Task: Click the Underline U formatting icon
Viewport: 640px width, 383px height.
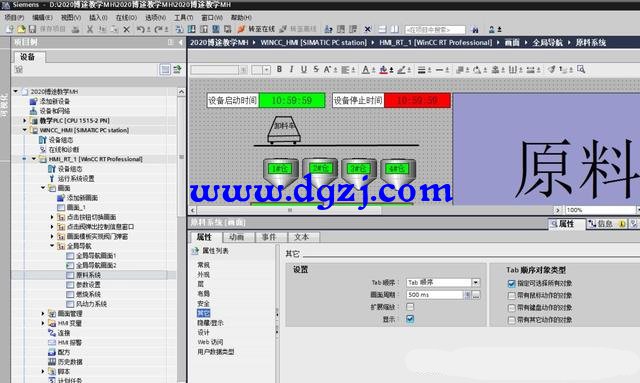Action: [304, 69]
